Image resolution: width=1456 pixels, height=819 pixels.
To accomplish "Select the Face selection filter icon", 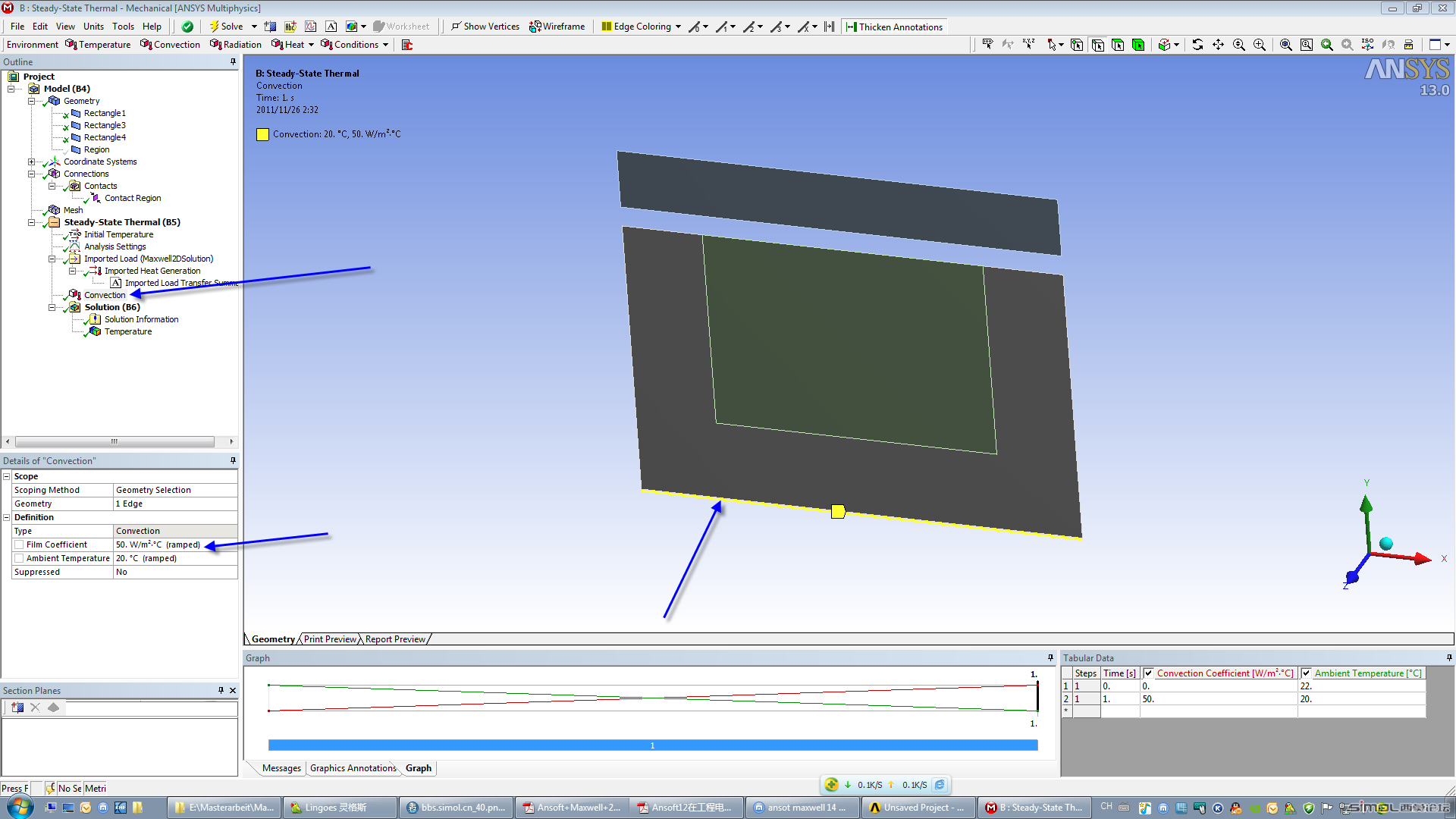I will coord(1118,45).
